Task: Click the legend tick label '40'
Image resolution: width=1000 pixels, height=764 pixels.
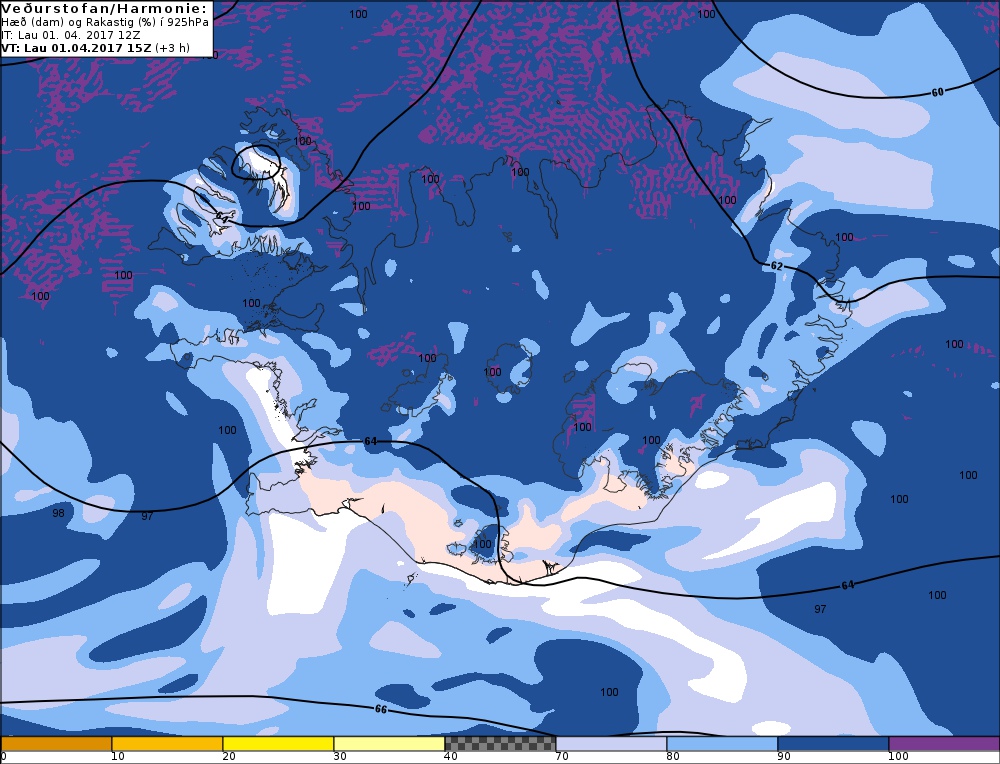Action: click(x=451, y=756)
